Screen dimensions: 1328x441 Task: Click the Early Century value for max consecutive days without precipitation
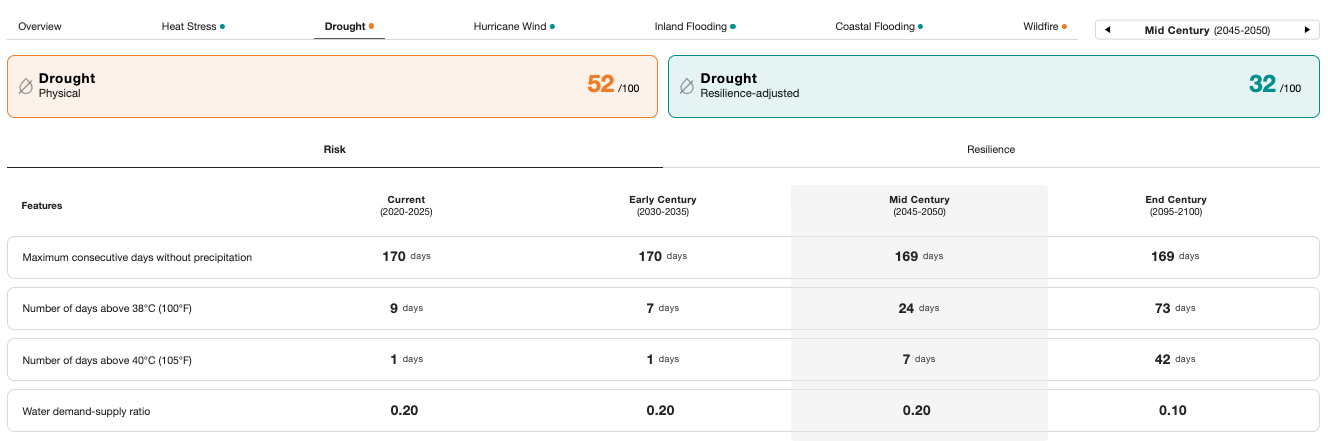(x=662, y=257)
